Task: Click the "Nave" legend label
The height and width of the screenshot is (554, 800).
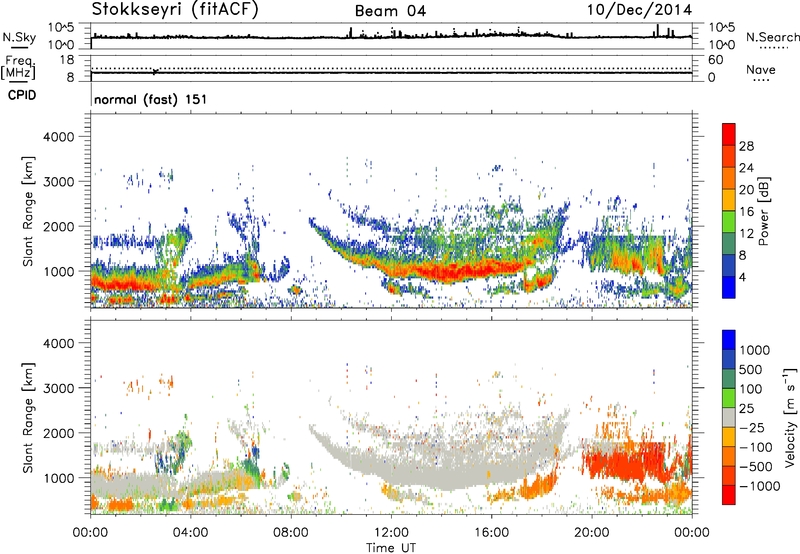Action: click(761, 69)
